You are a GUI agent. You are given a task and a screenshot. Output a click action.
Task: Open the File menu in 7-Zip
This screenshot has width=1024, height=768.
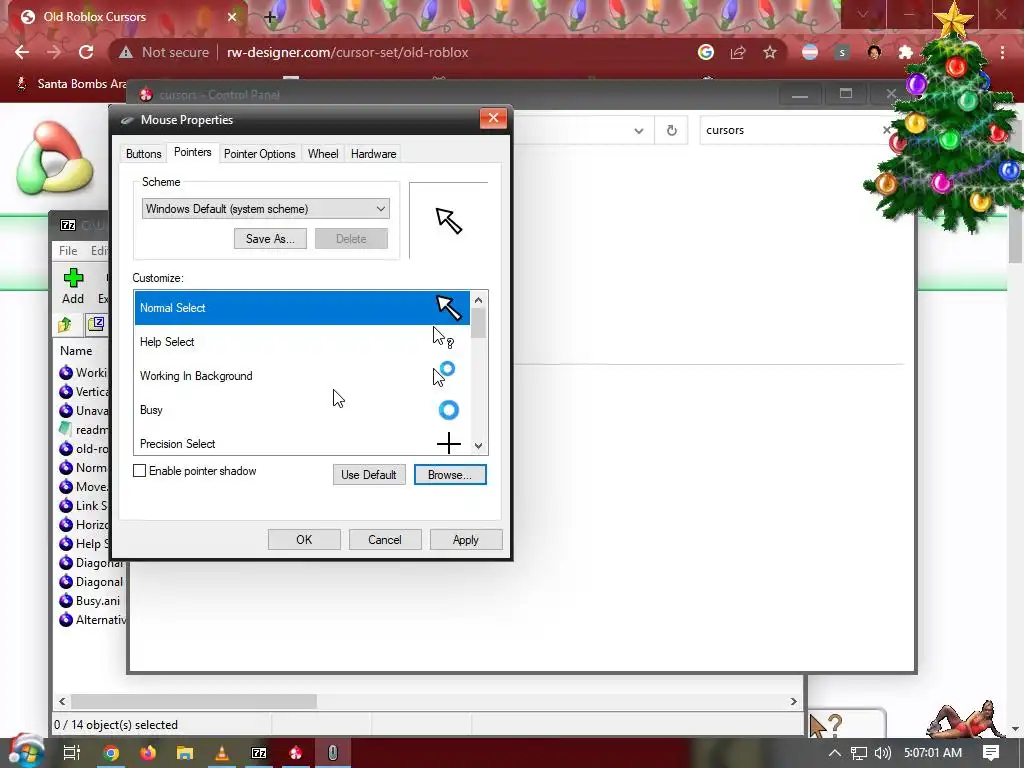point(68,251)
